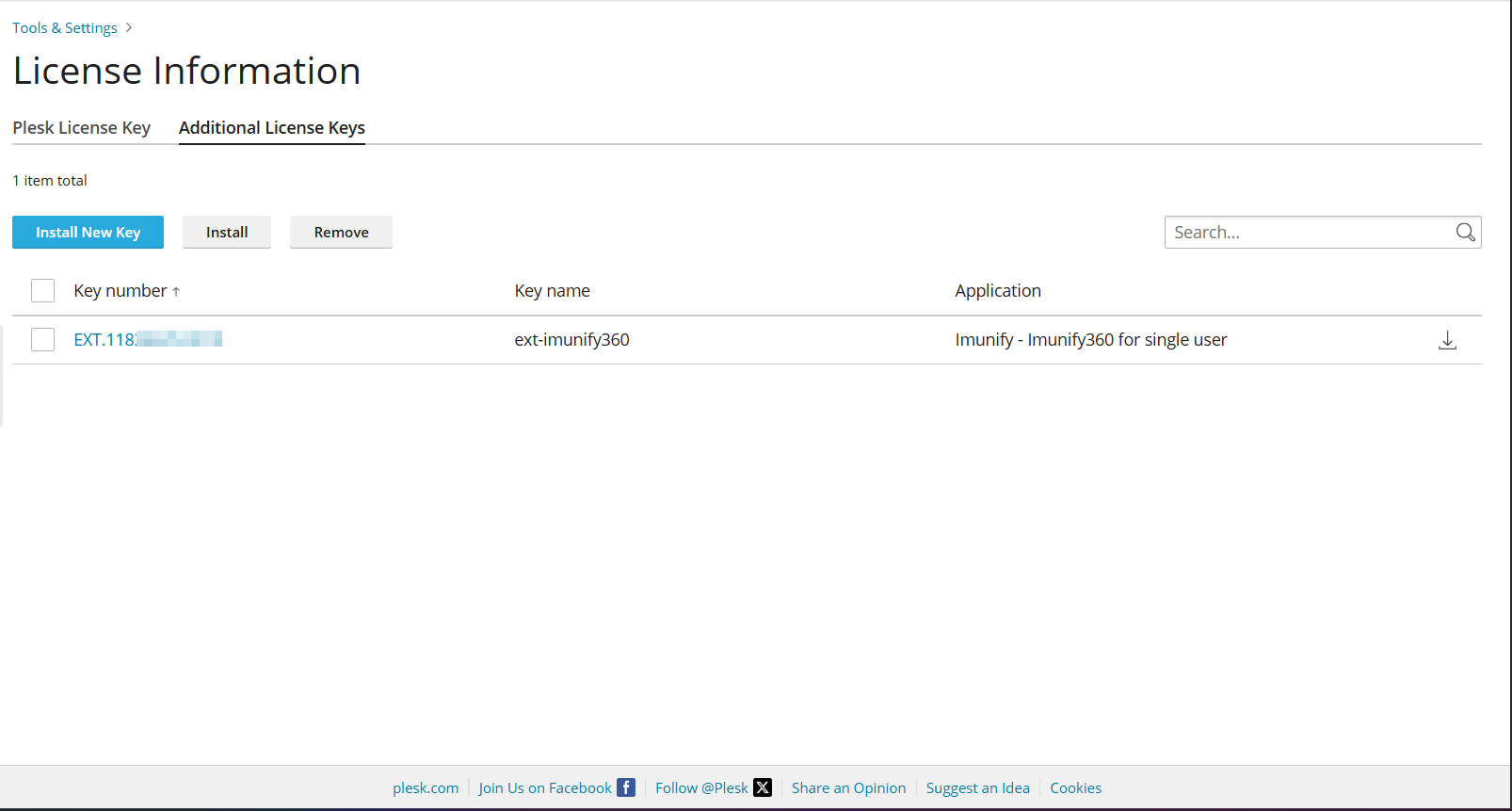
Task: Click the Key number sort arrow
Action: click(x=176, y=292)
